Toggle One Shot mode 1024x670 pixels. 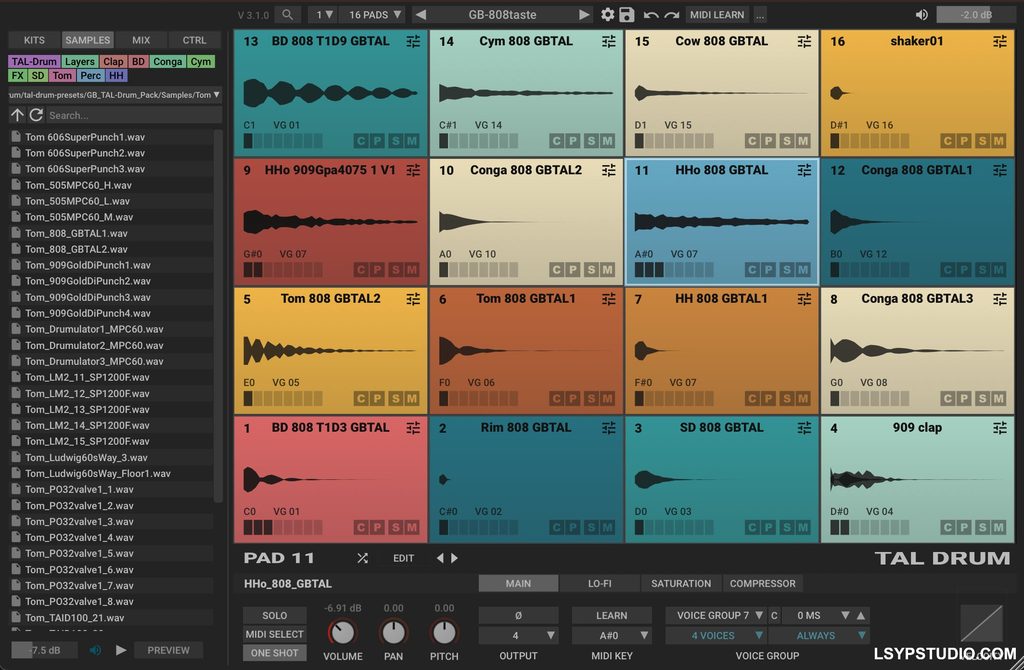click(x=274, y=653)
